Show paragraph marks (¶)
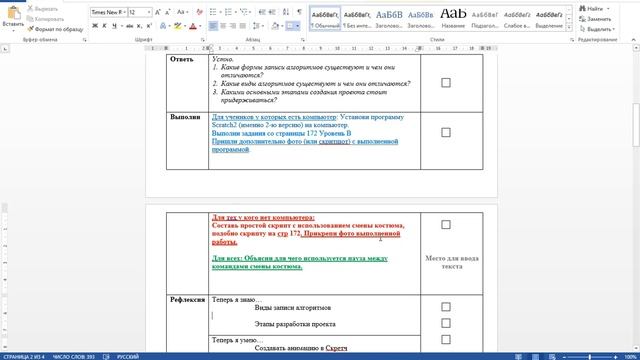The width and height of the screenshot is (640, 360). [x=299, y=12]
